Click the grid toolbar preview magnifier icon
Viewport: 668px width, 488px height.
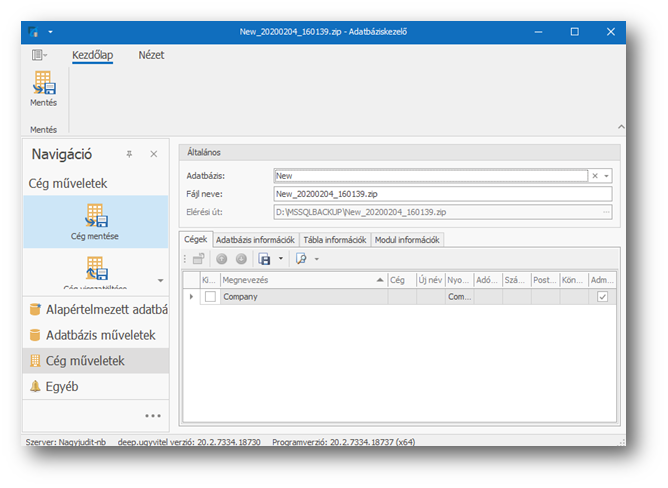coord(301,258)
